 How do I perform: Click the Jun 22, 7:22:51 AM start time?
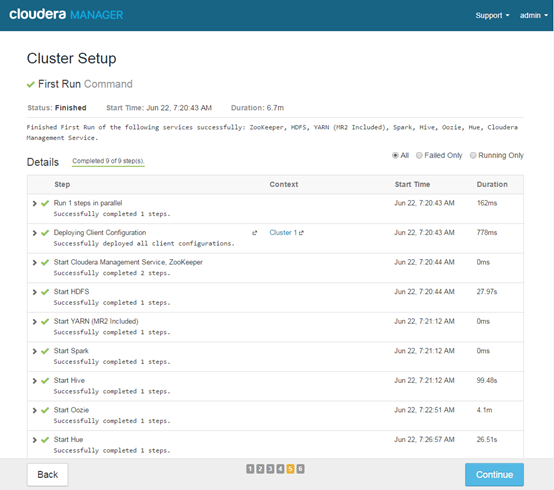tap(424, 410)
